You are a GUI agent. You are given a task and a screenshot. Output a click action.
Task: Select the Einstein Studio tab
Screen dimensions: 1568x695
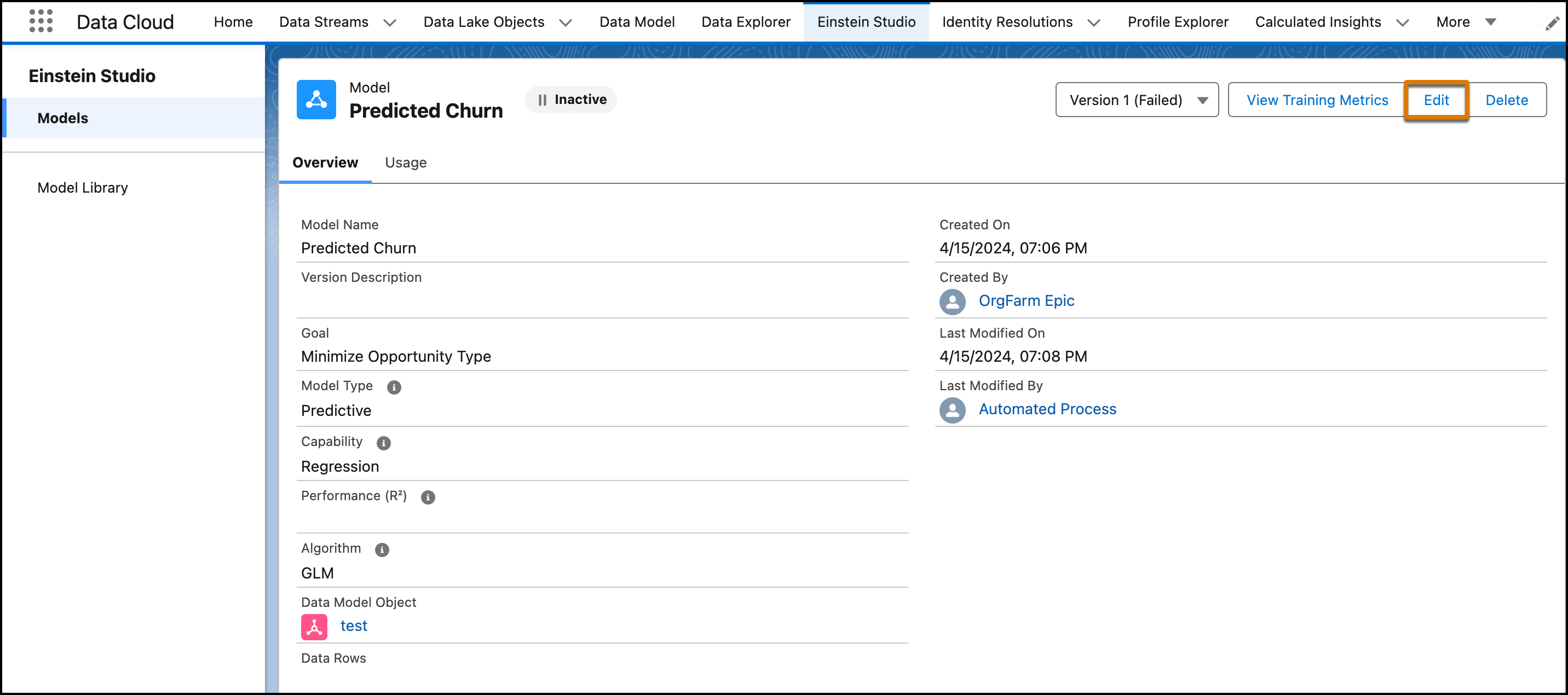[x=866, y=22]
